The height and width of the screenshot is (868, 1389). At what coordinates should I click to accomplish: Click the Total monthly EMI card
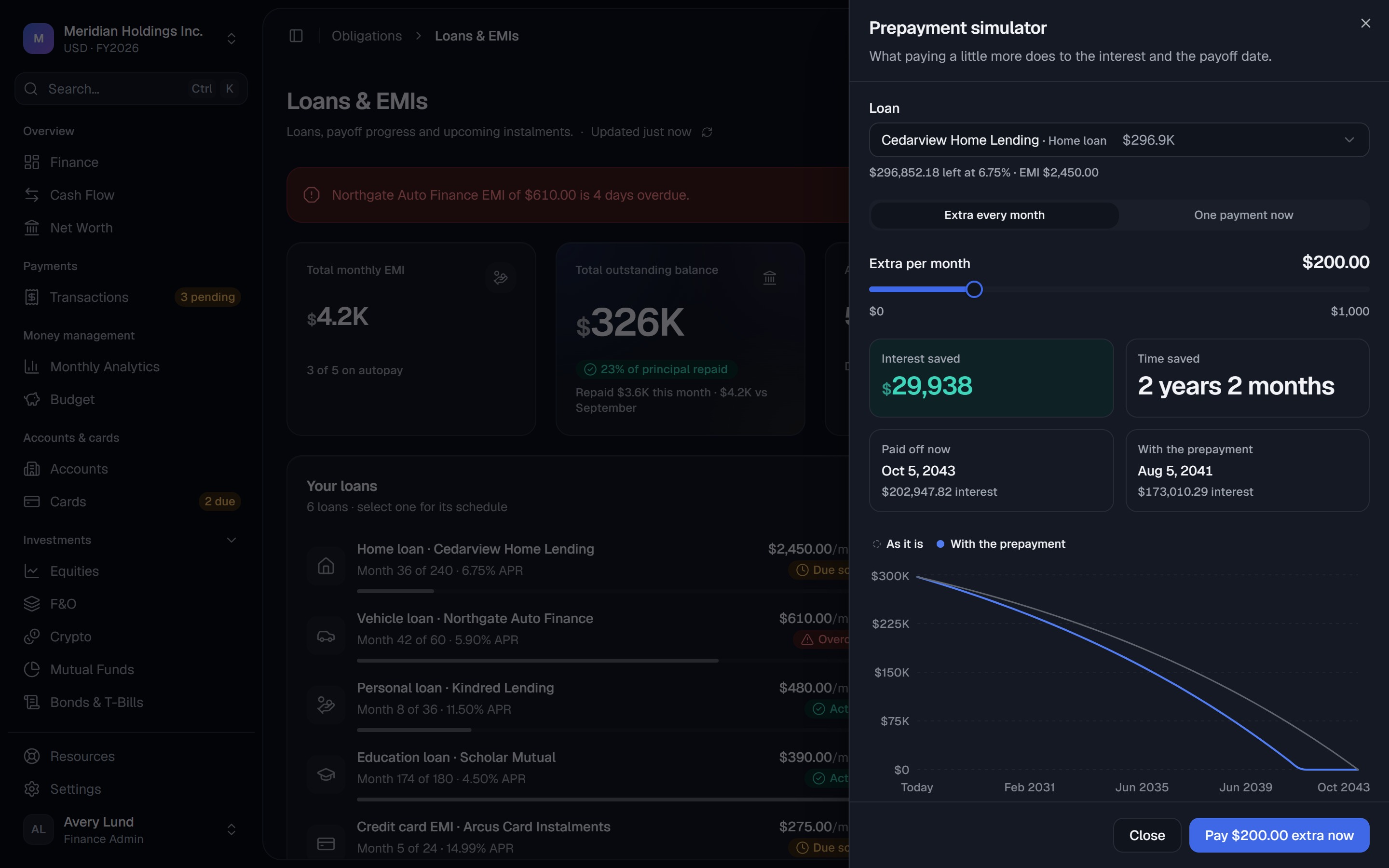click(x=411, y=339)
